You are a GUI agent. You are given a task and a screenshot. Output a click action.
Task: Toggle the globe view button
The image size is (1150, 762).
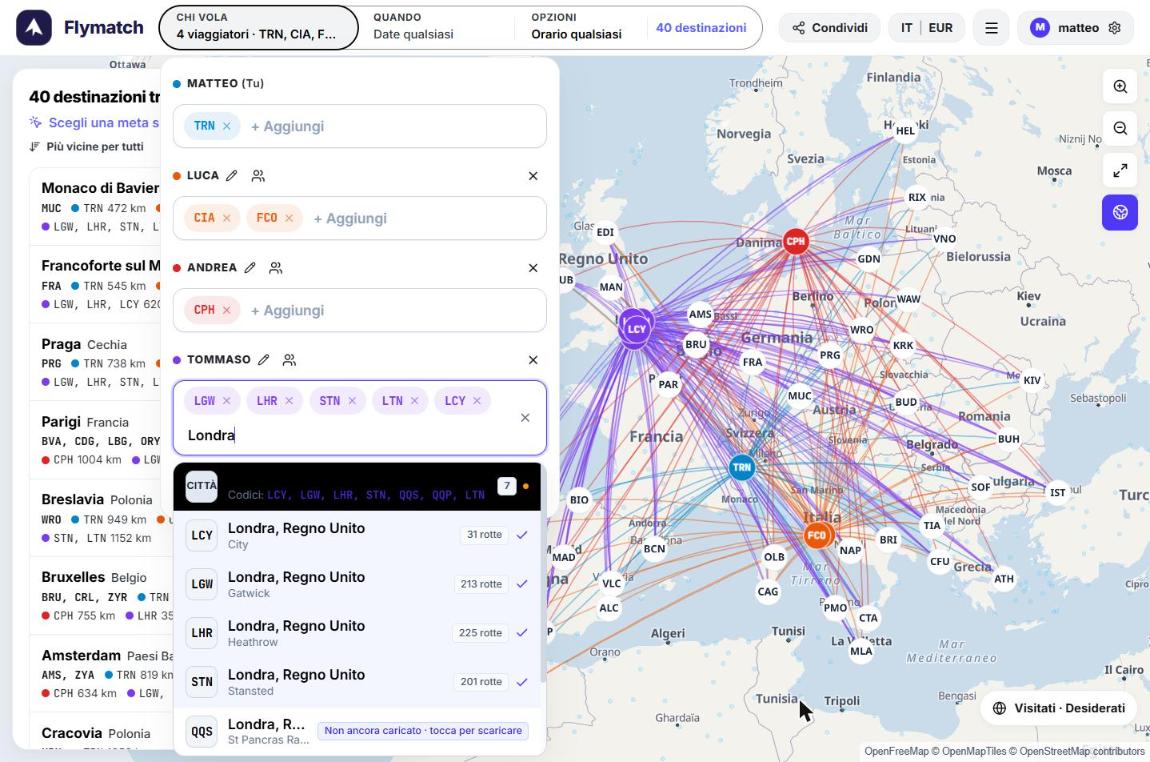pos(1120,213)
